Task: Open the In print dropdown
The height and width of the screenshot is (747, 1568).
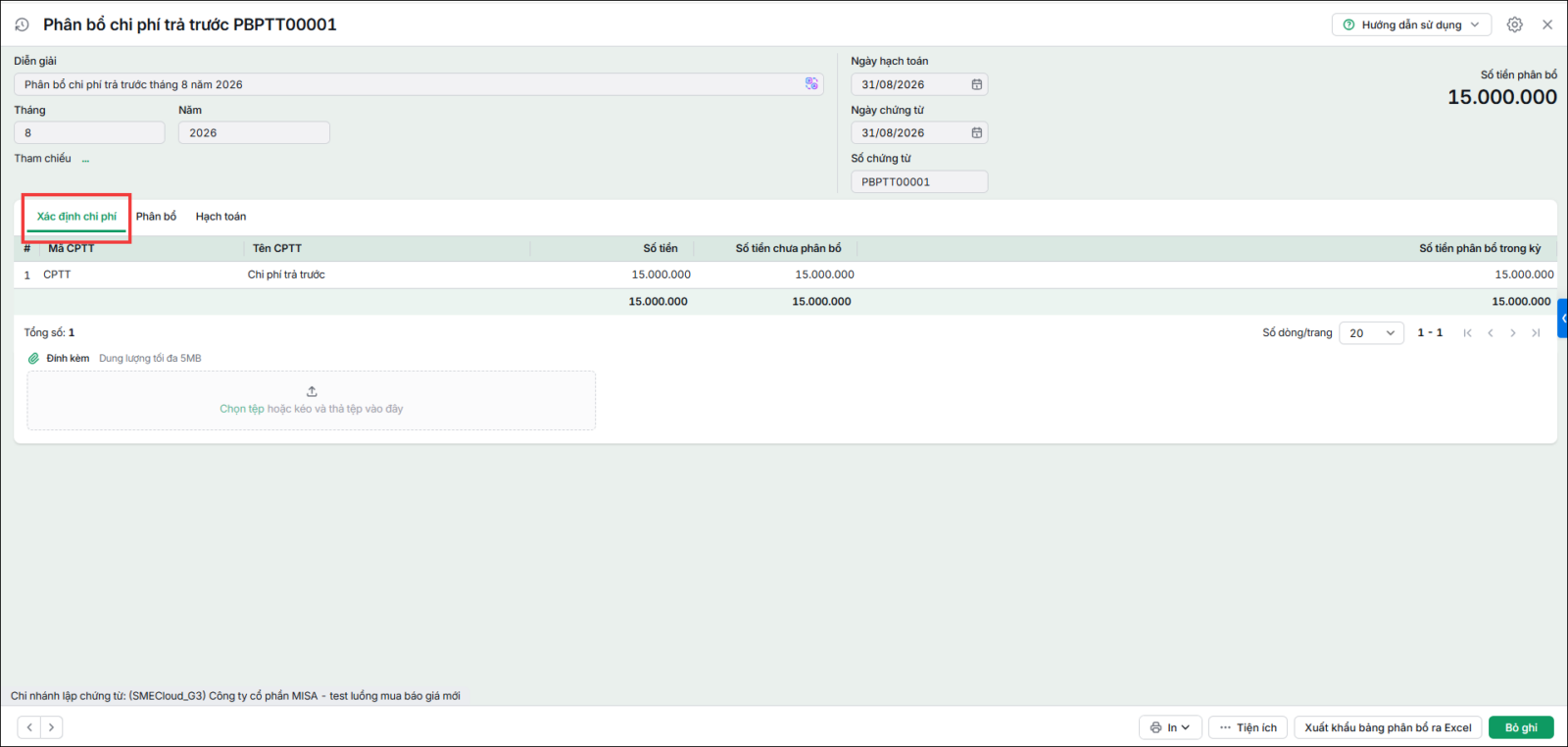Action: [x=1170, y=727]
